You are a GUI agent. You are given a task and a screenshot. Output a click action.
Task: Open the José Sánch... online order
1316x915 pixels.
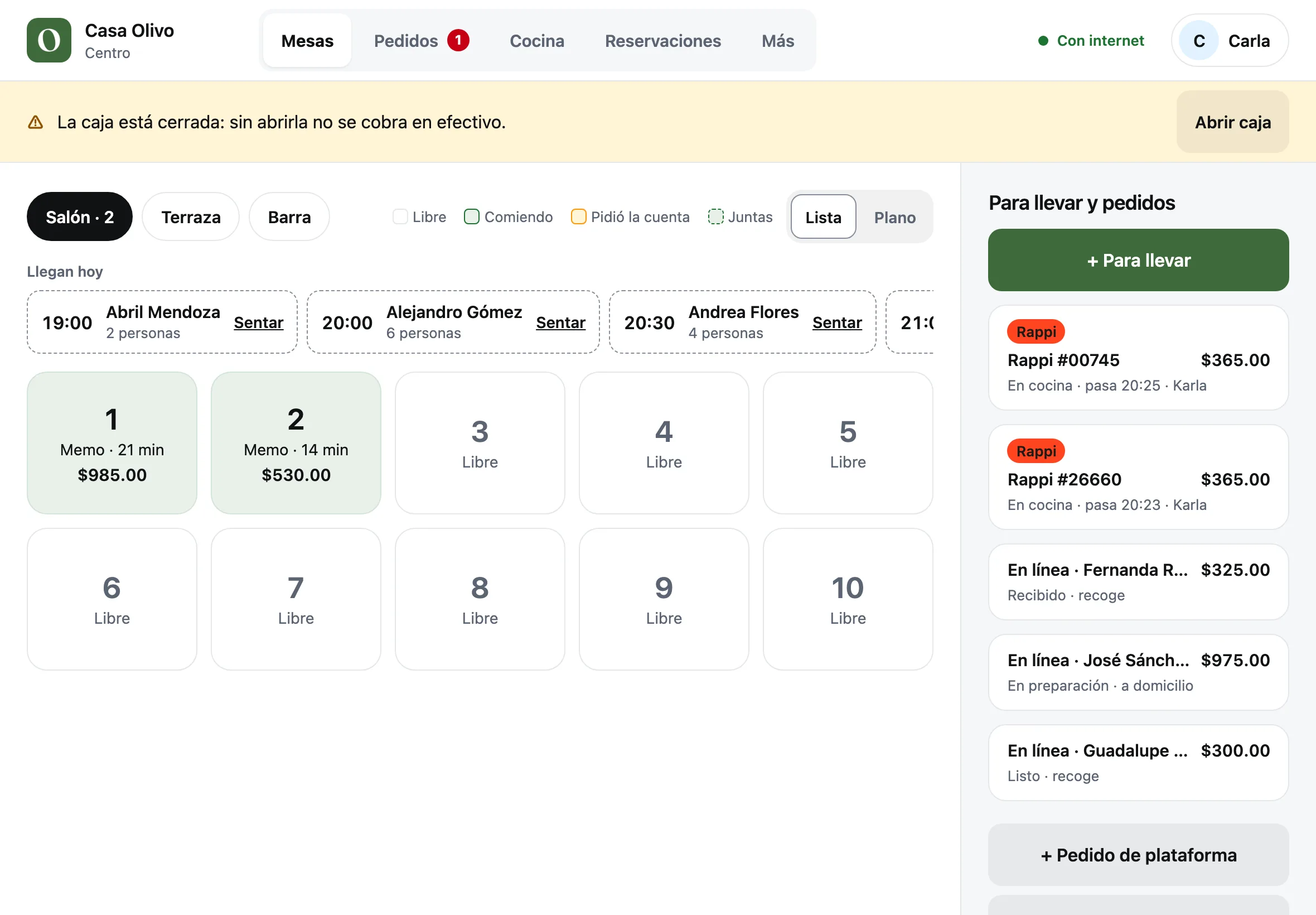coord(1138,672)
